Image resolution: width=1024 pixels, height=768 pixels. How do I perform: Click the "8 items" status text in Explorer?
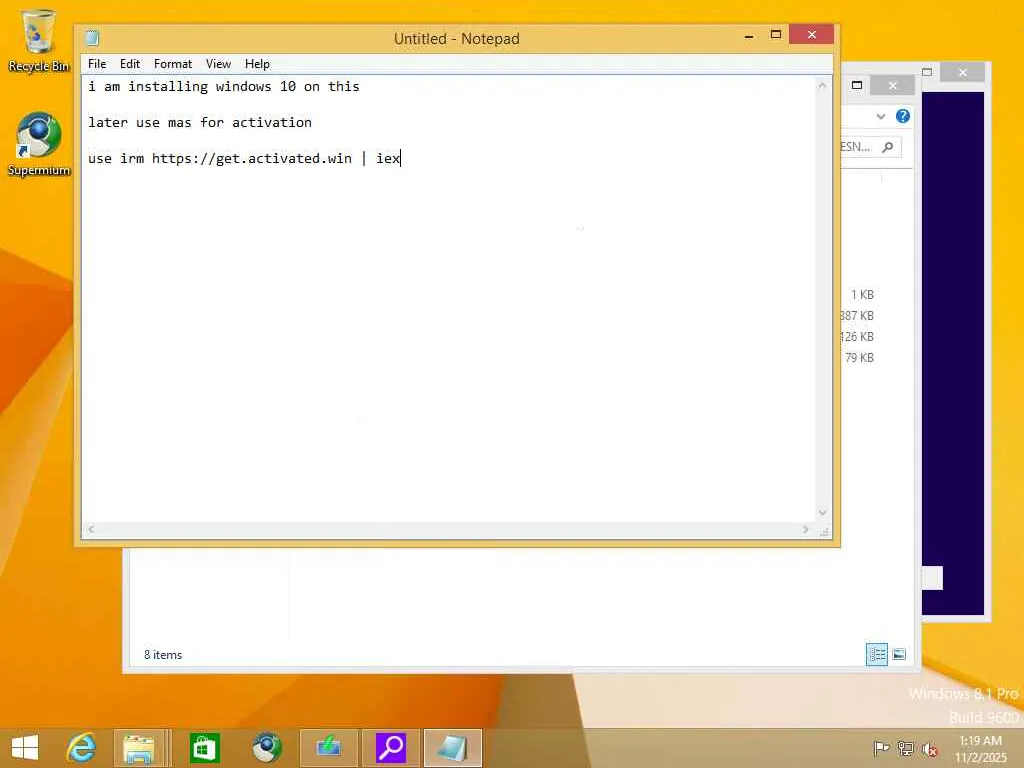163,654
